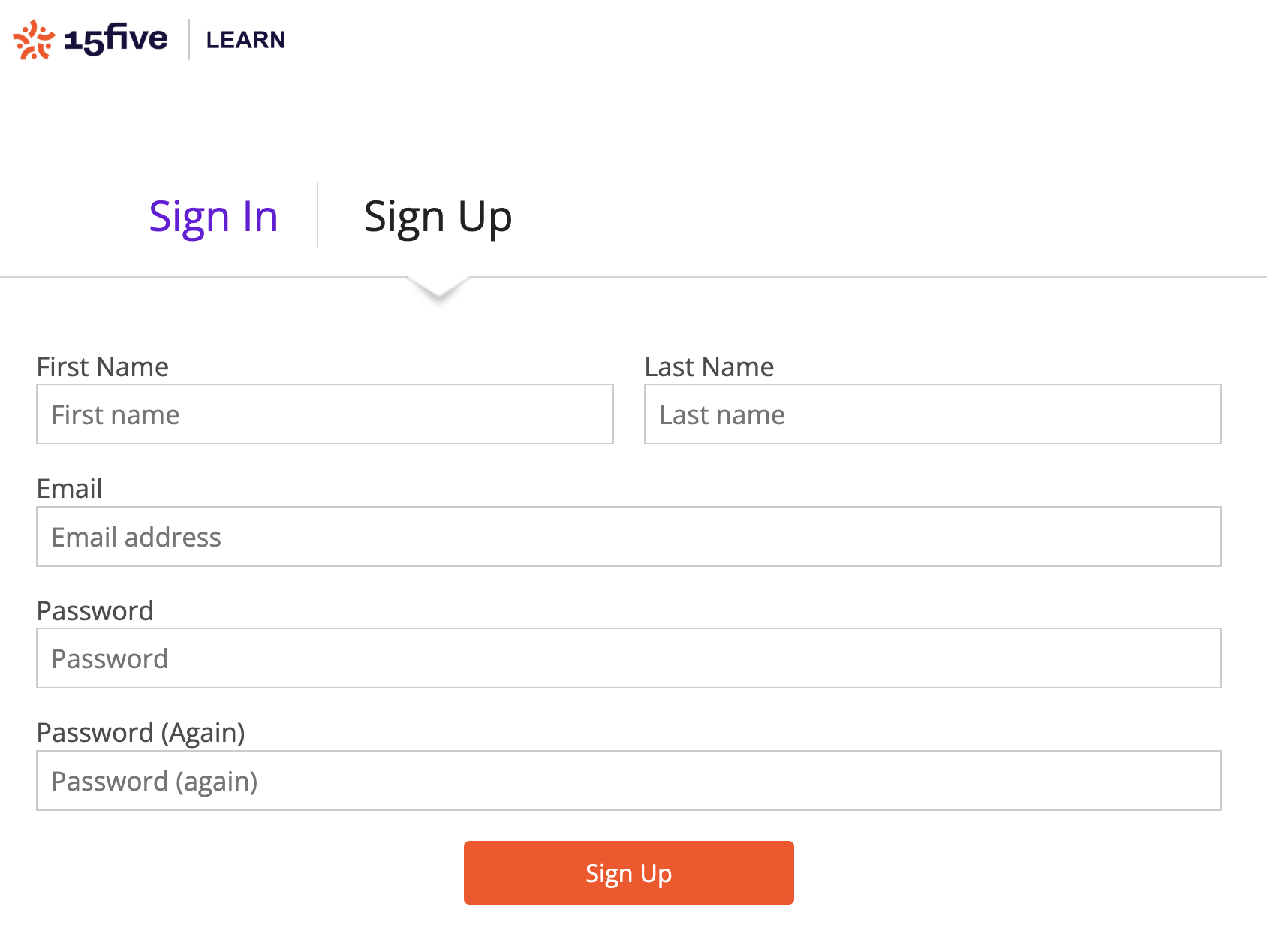Click the pointer arrow beneath Sign Up tab
The width and height of the screenshot is (1267, 952).
pos(438,289)
